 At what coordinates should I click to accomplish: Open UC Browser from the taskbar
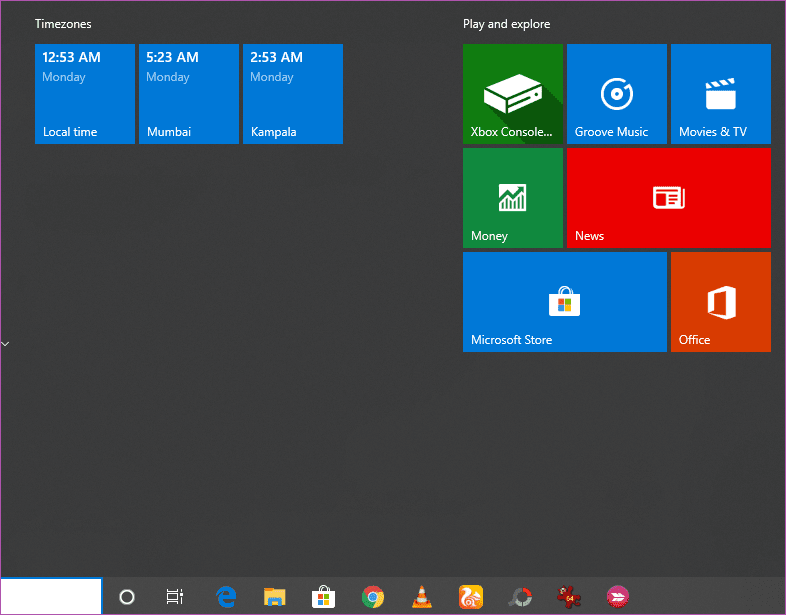(x=471, y=596)
